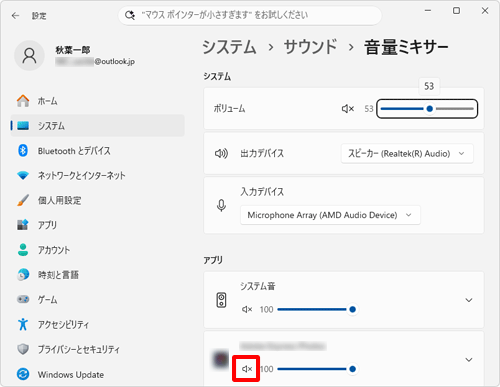
Task: Open アプリ in the sidebar
Action: pos(98,225)
